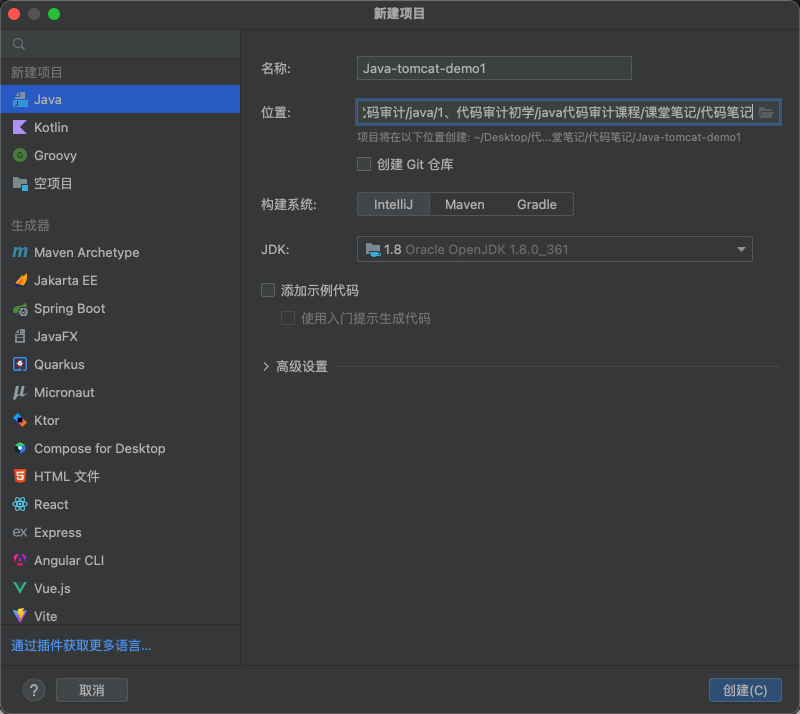800x714 pixels.
Task: Click the 创建(C) button
Action: click(x=744, y=690)
